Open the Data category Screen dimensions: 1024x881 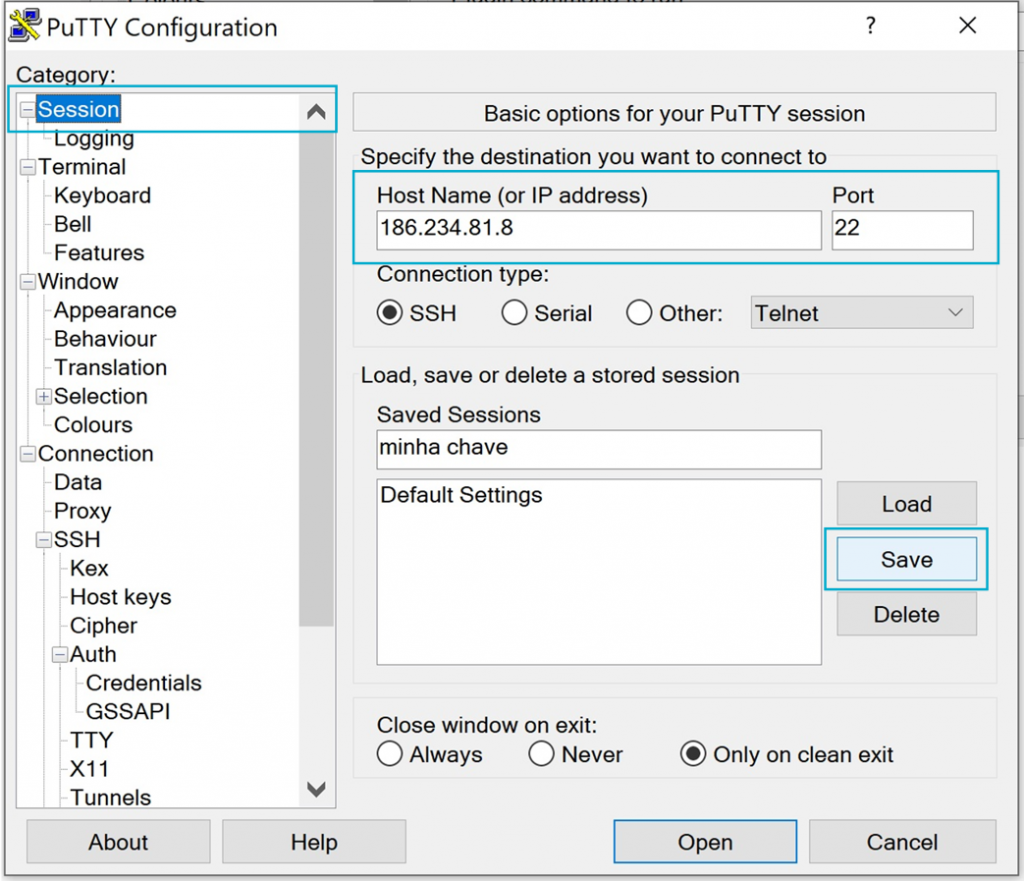[78, 483]
